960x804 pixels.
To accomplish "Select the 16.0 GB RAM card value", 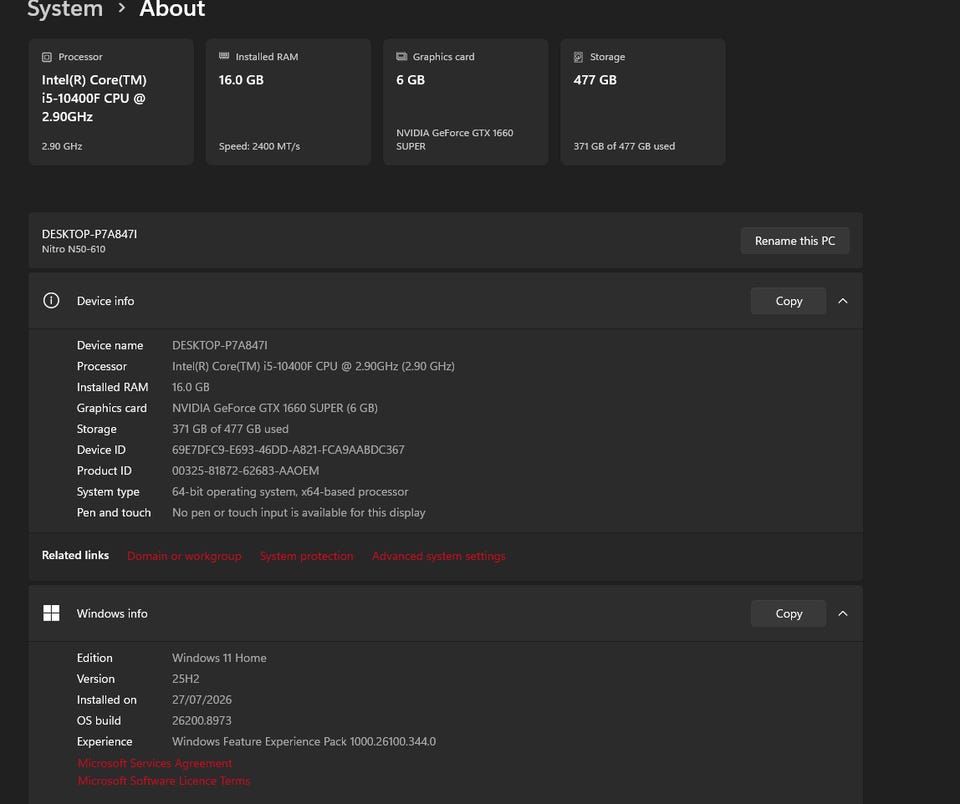I will (x=241, y=80).
